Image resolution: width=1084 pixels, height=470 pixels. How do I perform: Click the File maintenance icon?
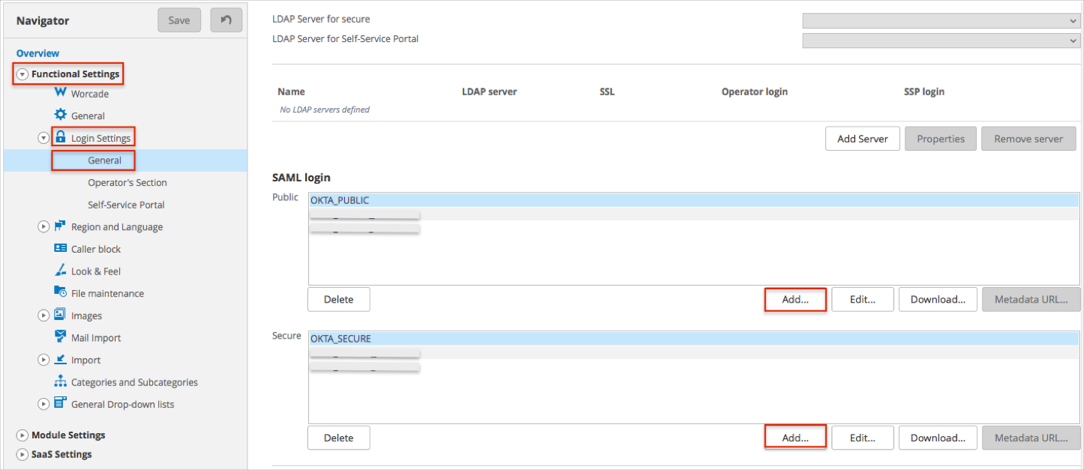pyautogui.click(x=60, y=292)
